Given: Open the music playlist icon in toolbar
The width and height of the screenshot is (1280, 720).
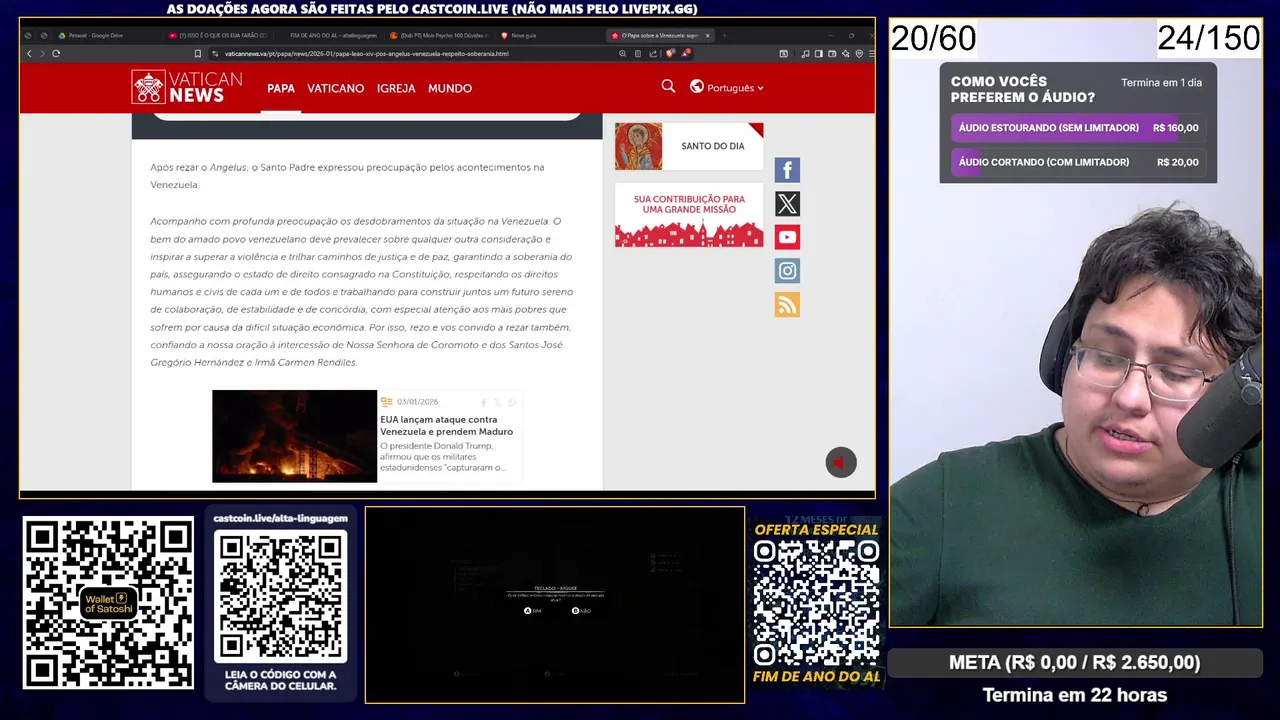Looking at the screenshot, I should 805,53.
